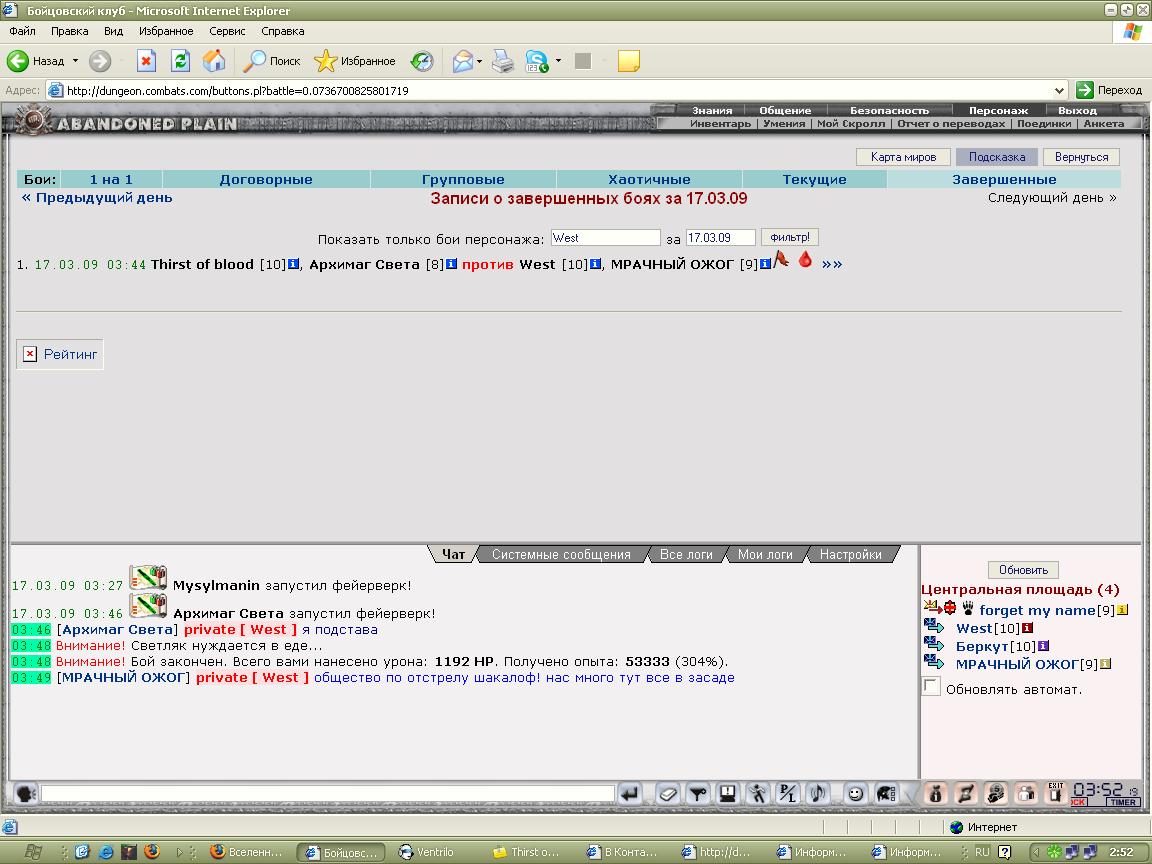The image size is (1152, 864).
Task: Click the Skype toolbar icon
Action: (537, 61)
